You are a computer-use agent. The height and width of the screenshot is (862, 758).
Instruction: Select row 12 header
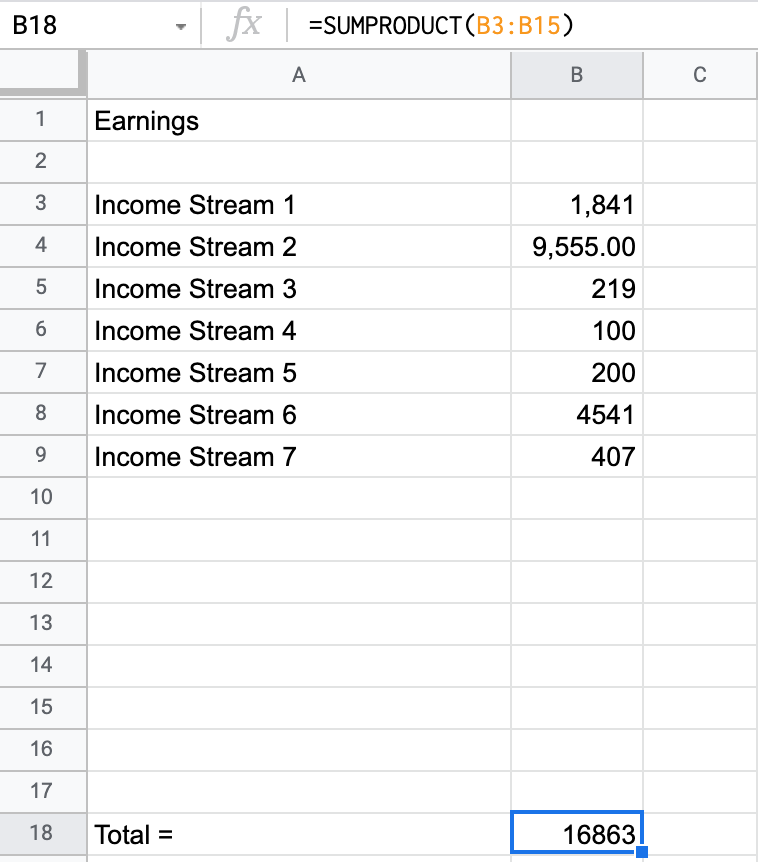click(42, 582)
